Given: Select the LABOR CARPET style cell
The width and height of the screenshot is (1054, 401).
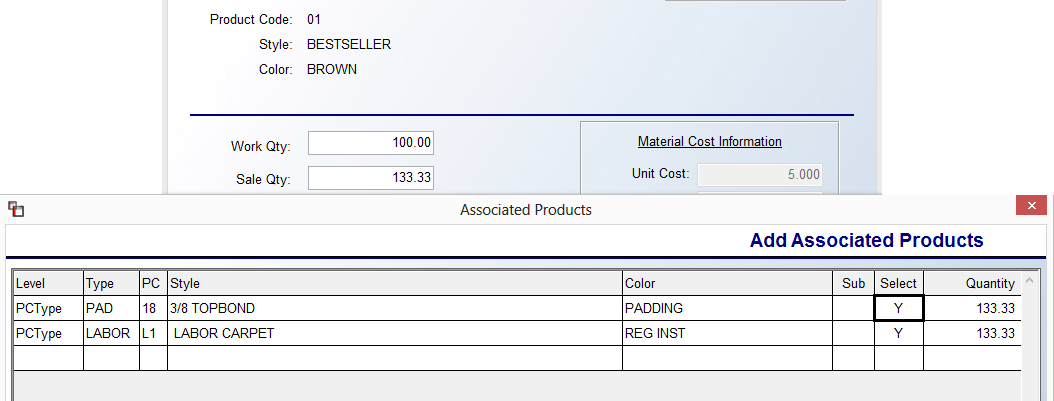Looking at the screenshot, I should 395,333.
